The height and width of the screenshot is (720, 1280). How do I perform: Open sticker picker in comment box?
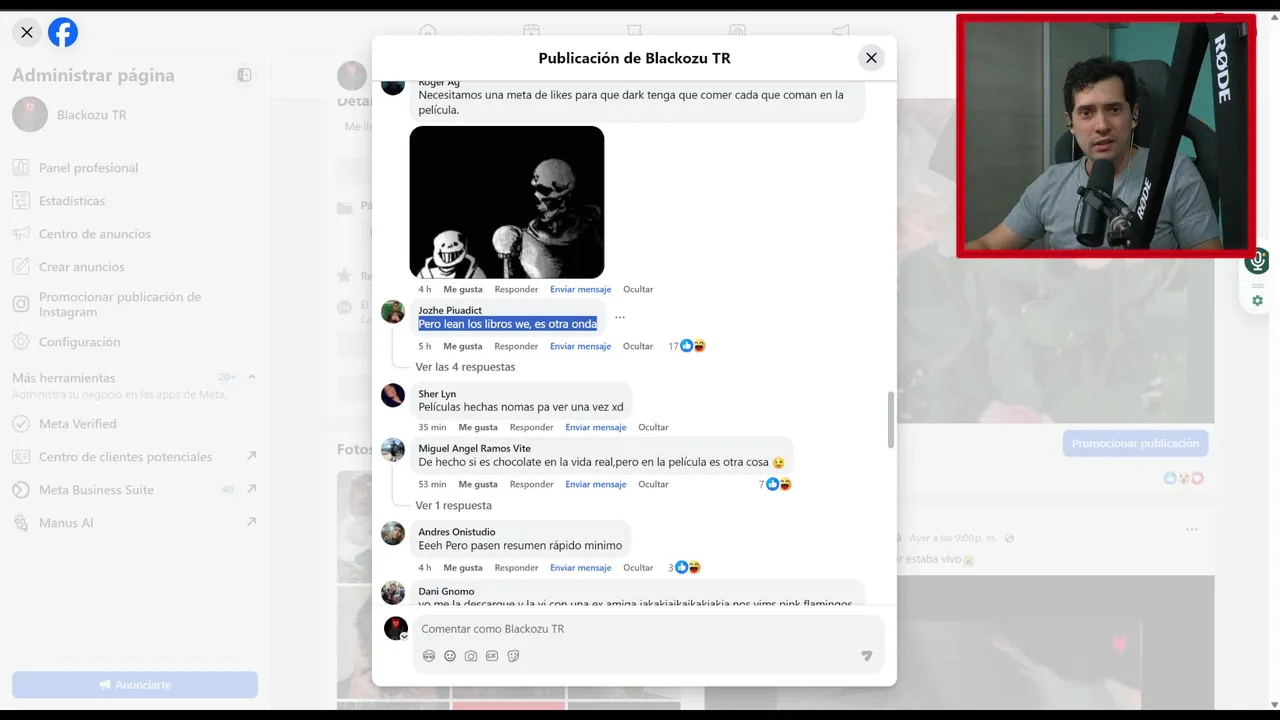[513, 656]
